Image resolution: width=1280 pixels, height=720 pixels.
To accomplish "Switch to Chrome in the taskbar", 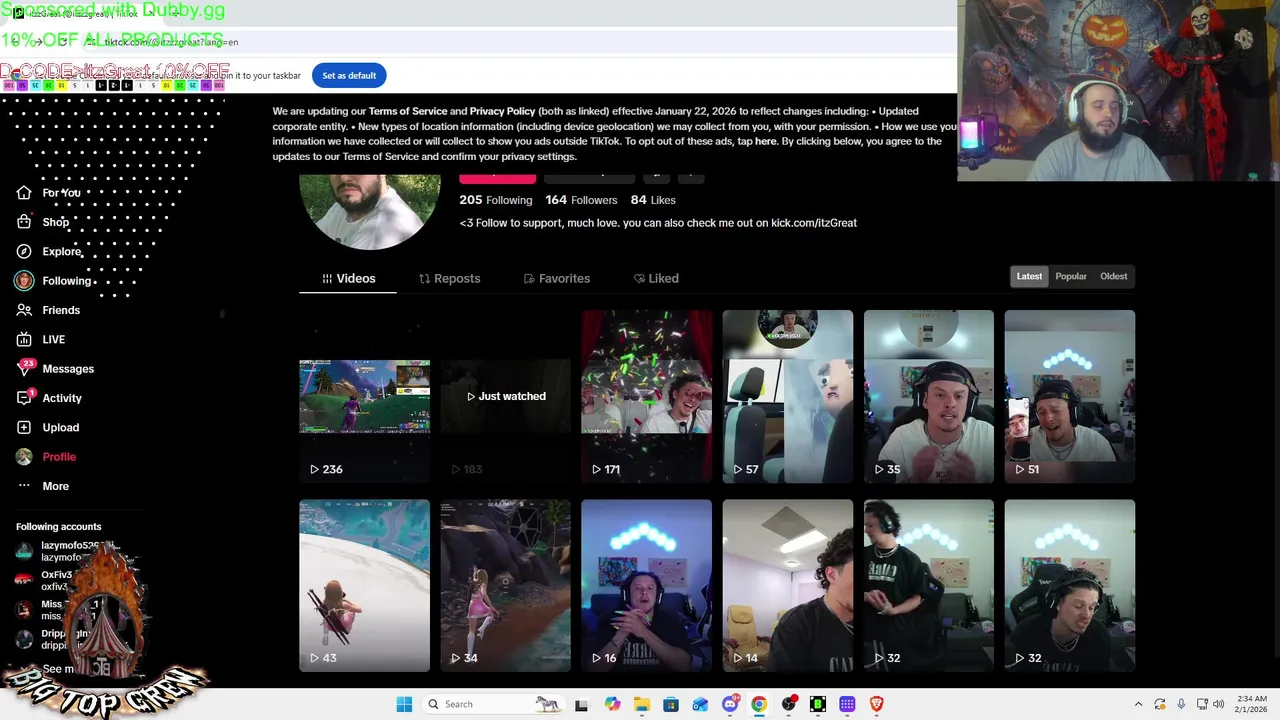I will 759,704.
